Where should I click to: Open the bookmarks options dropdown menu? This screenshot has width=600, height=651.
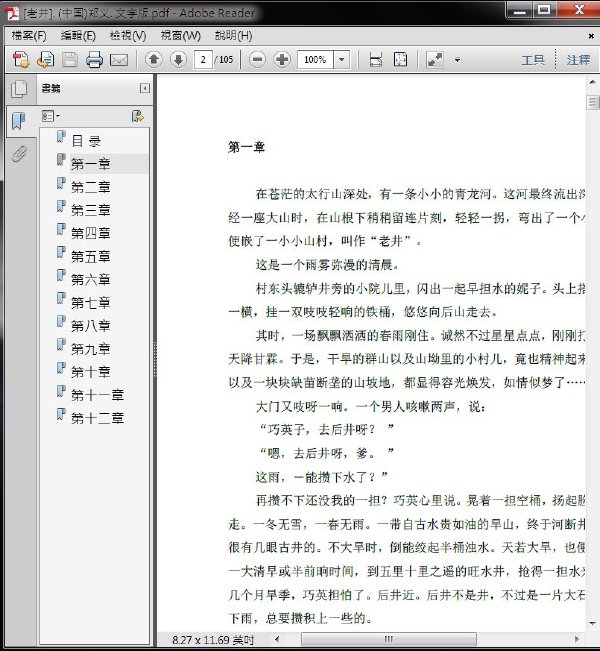(x=51, y=116)
